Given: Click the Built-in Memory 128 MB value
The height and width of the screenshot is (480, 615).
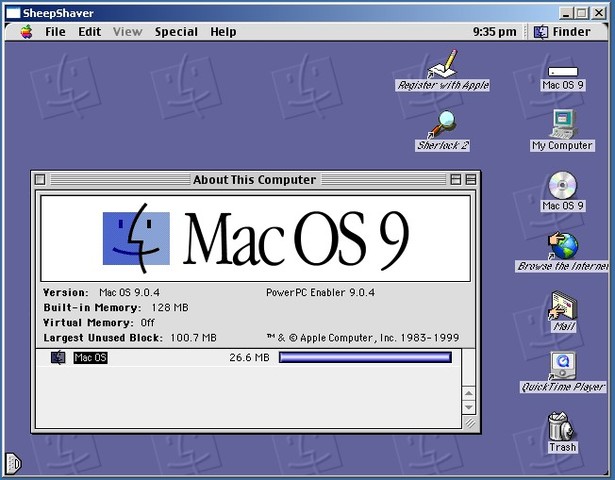Looking at the screenshot, I should pyautogui.click(x=170, y=307).
